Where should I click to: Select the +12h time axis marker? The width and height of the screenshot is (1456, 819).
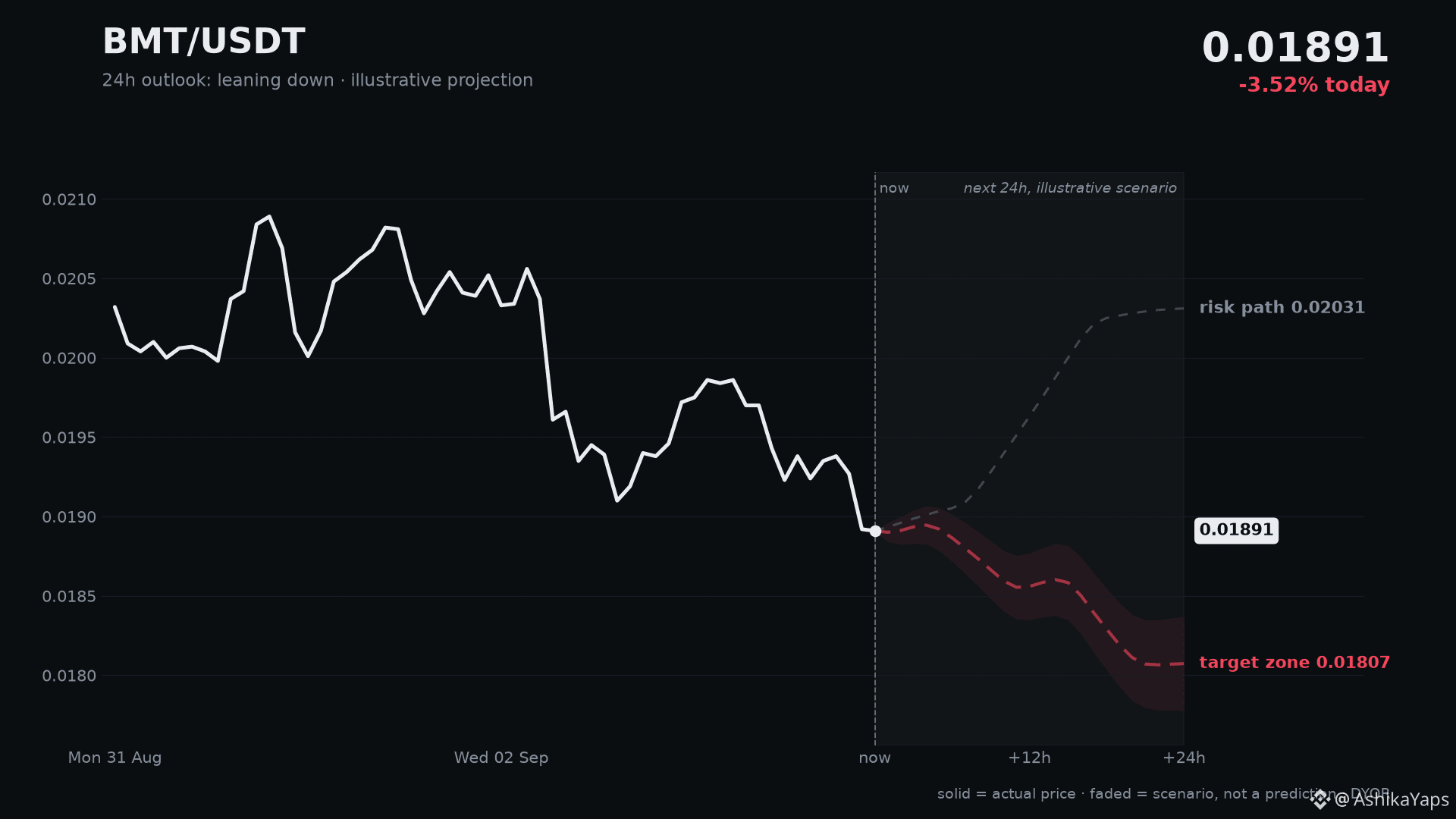(x=1029, y=758)
